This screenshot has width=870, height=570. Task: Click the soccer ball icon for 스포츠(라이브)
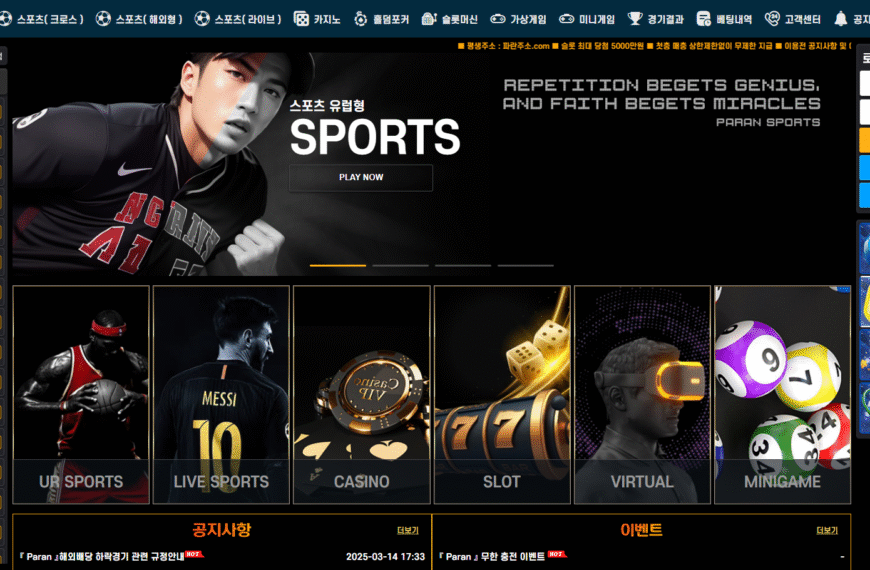(202, 19)
